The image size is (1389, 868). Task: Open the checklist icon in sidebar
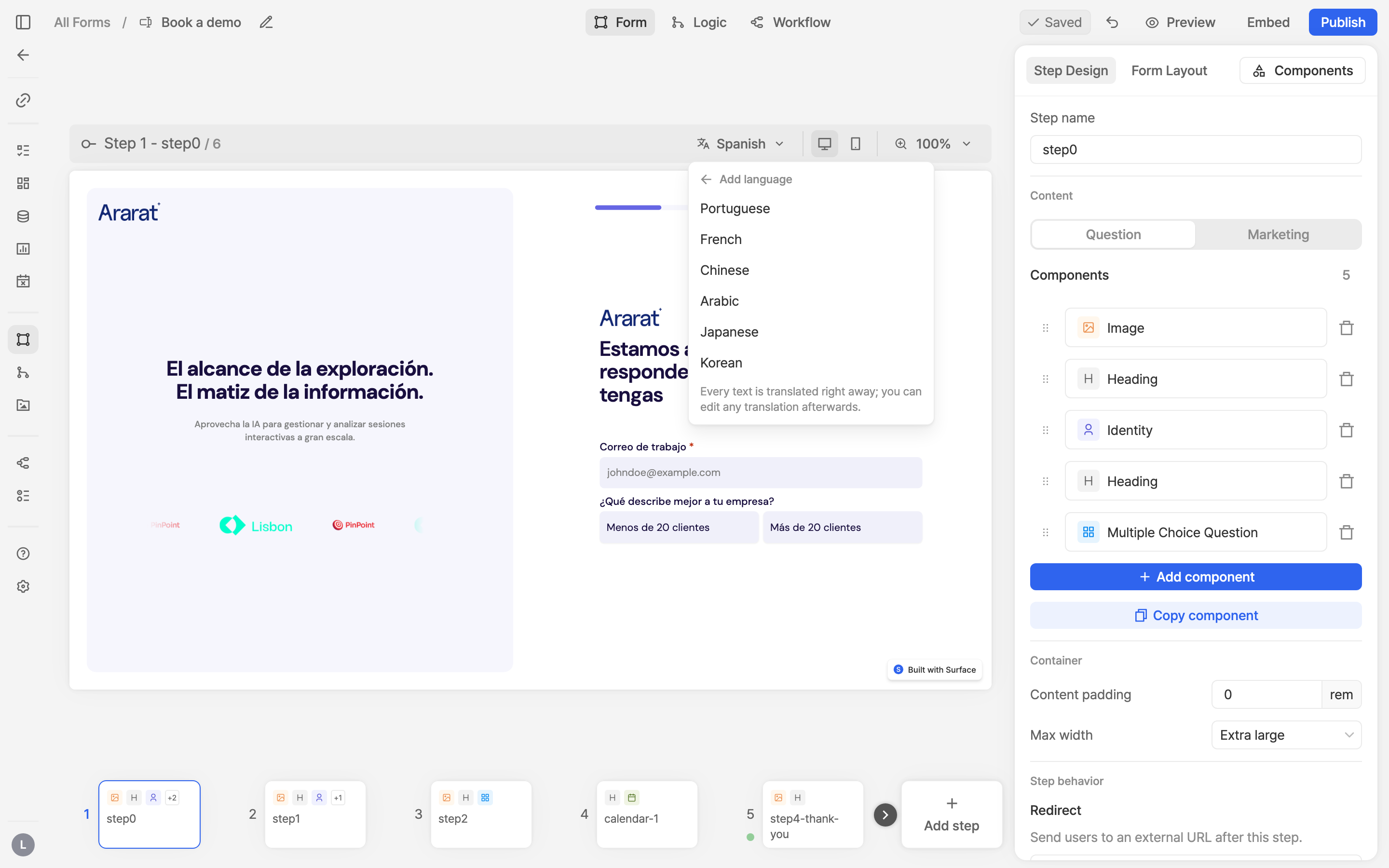click(x=23, y=150)
